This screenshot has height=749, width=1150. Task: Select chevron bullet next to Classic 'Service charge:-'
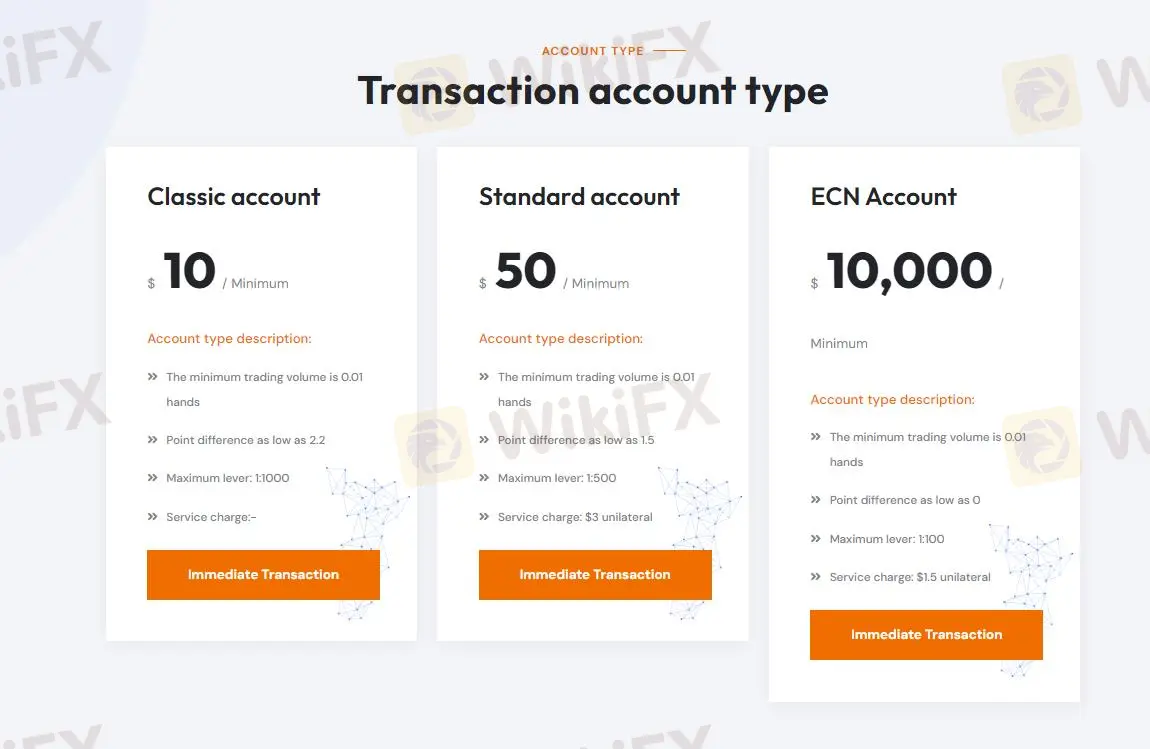153,517
